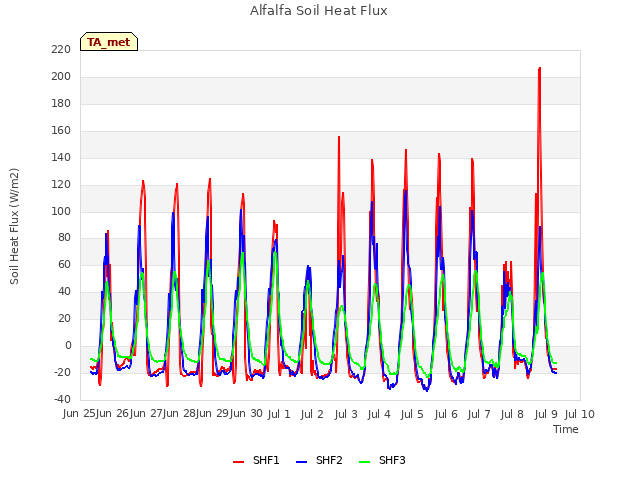Click the Soil Heat Flux (W/m2) axis label
The width and height of the screenshot is (640, 480).
pyautogui.click(x=14, y=226)
